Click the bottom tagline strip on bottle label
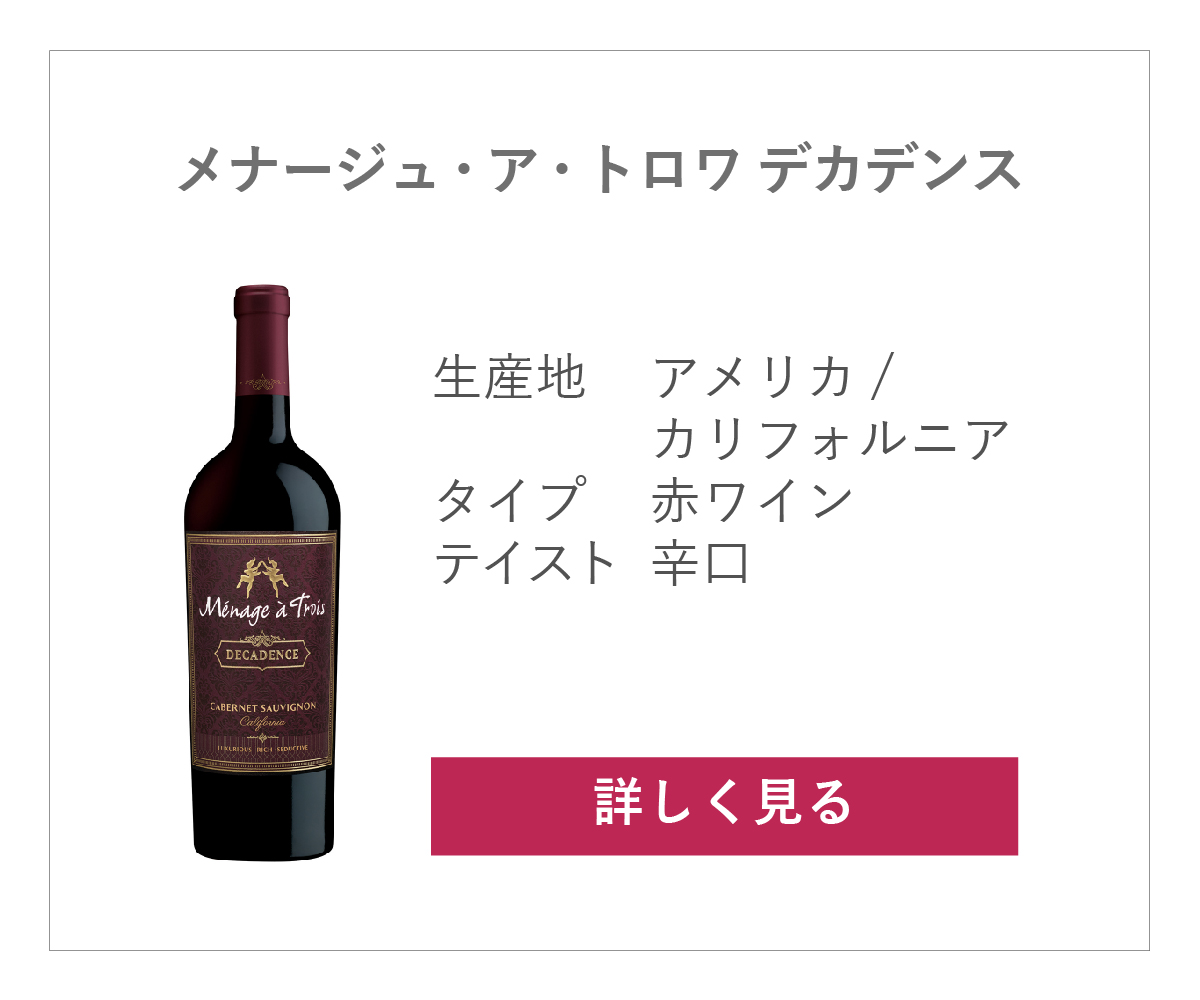 (262, 748)
